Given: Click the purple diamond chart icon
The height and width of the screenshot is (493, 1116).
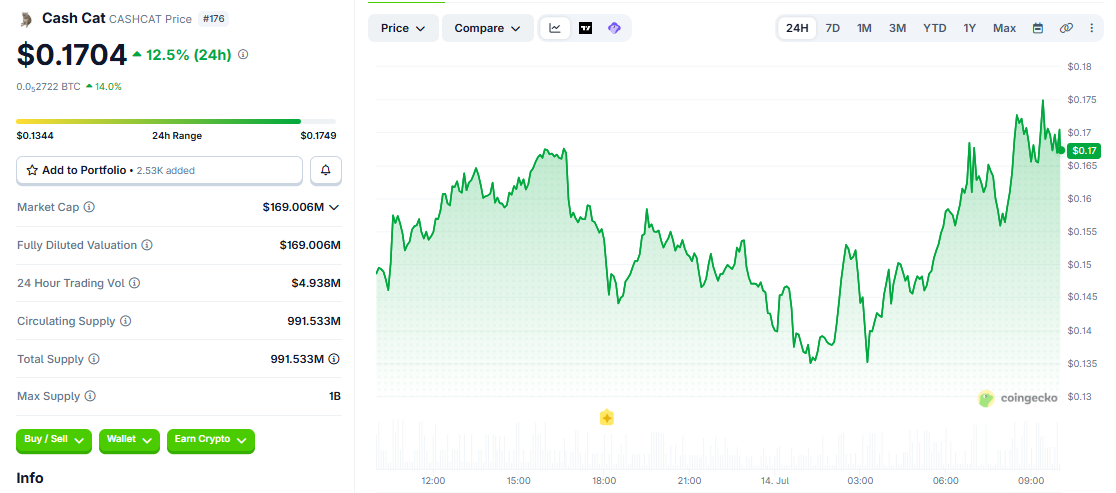Looking at the screenshot, I should (x=614, y=28).
